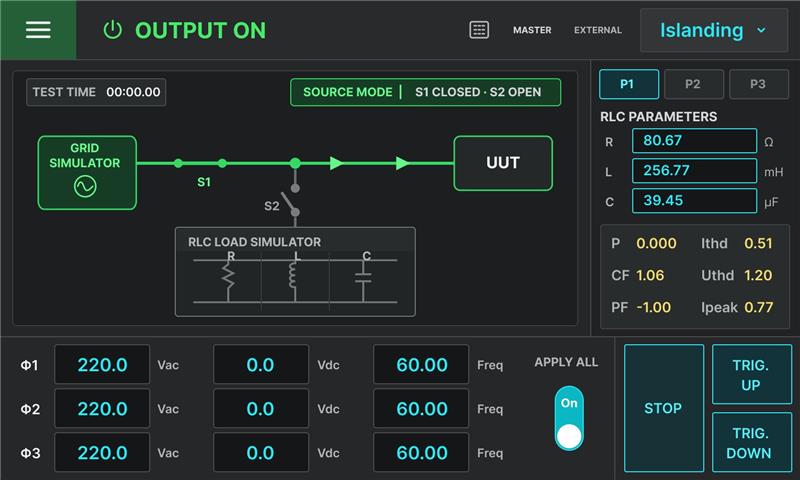Switch to the P3 tab
The width and height of the screenshot is (800, 480).
(759, 84)
